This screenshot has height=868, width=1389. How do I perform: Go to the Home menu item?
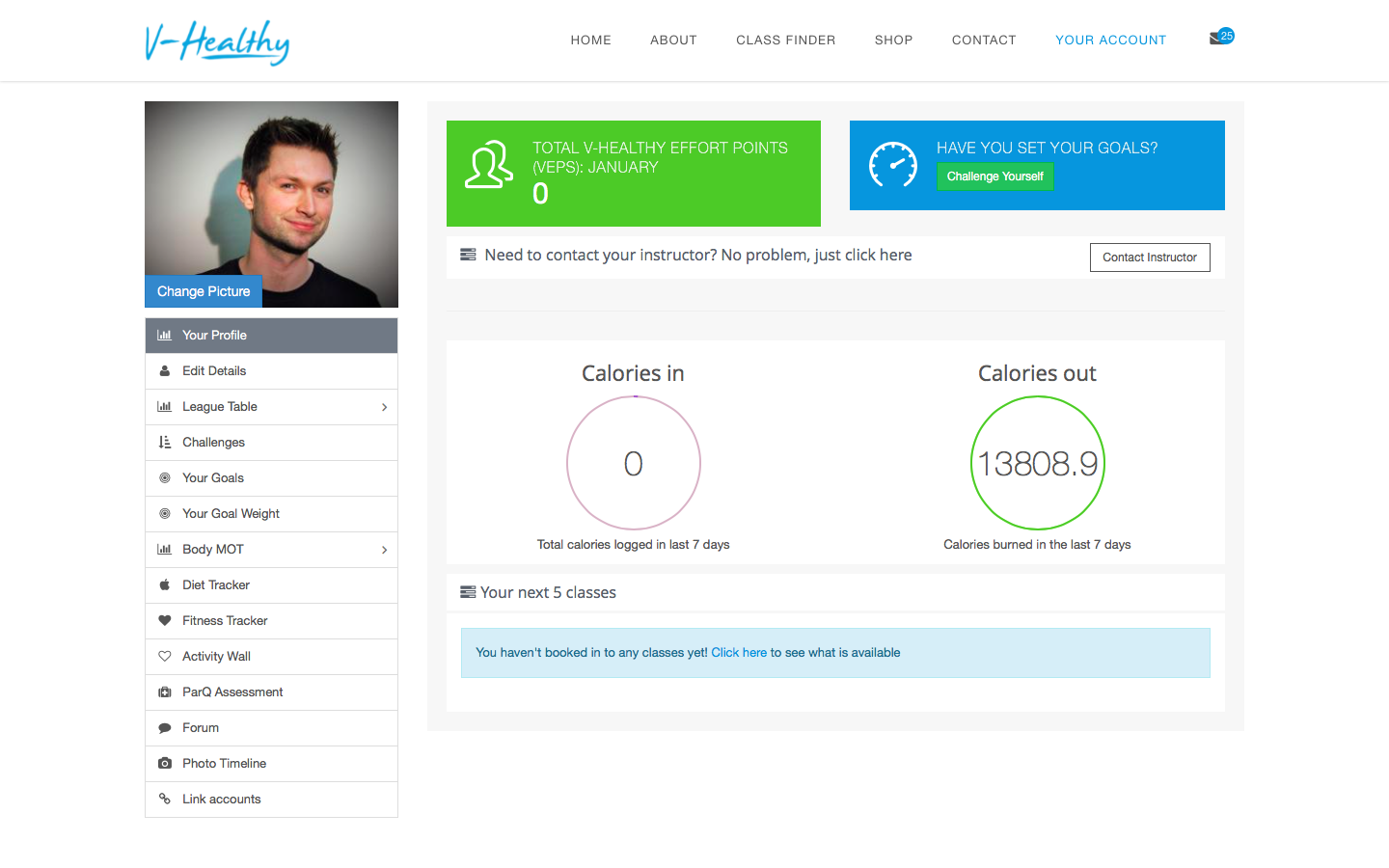point(591,41)
